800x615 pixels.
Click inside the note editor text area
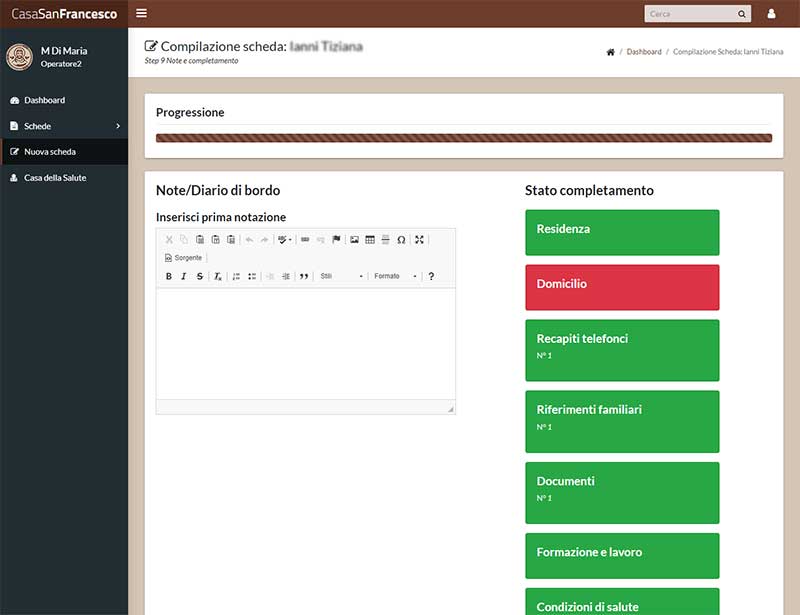tap(306, 343)
